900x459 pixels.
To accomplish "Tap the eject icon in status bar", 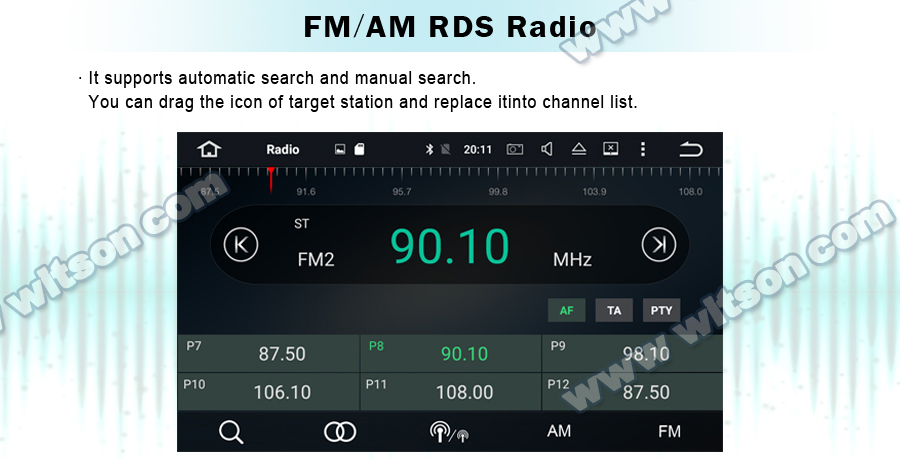I will [x=579, y=149].
